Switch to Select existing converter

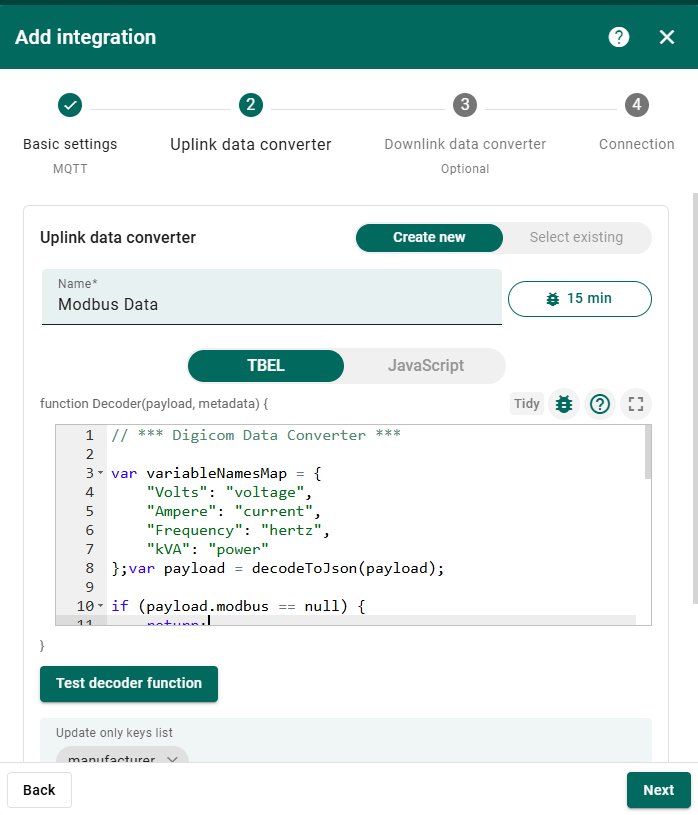pos(576,237)
